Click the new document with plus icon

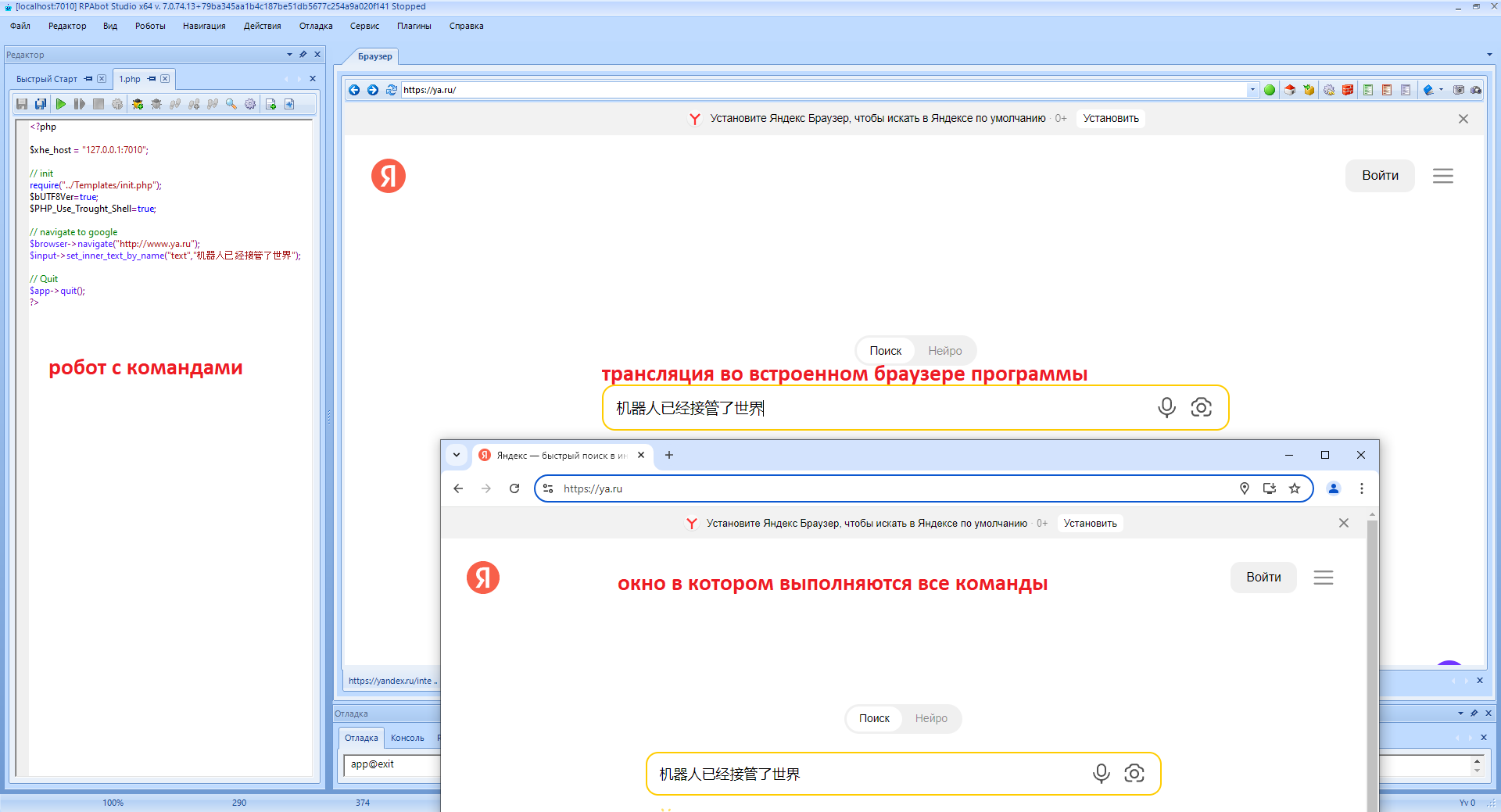pyautogui.click(x=270, y=104)
